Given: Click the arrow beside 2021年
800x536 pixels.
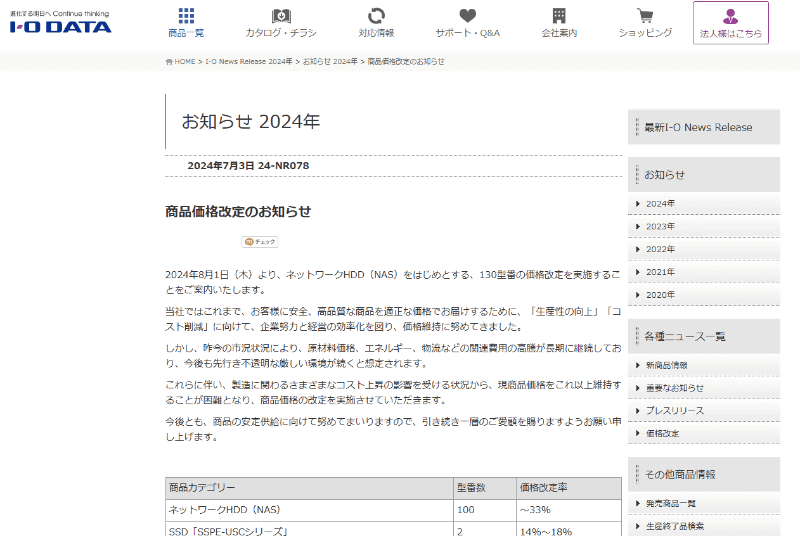Looking at the screenshot, I should click(638, 272).
